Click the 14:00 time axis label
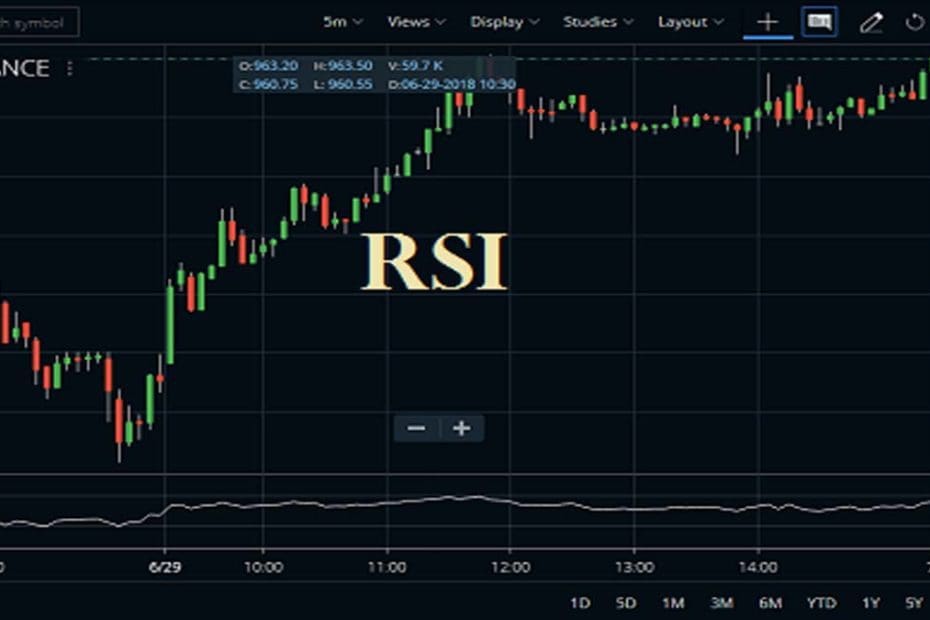Screen dimensions: 930x620 pos(758,567)
